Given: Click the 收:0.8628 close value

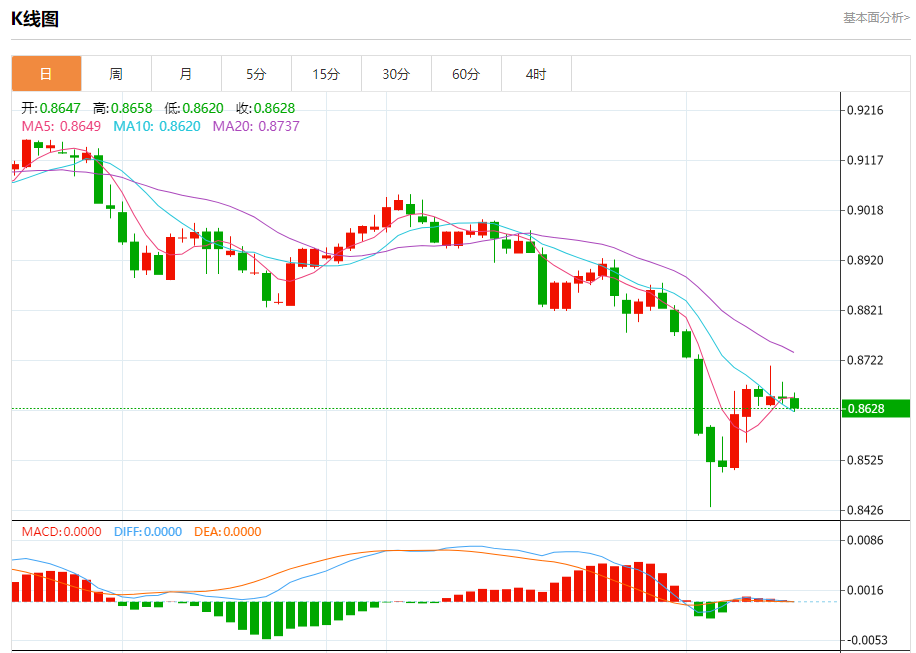Looking at the screenshot, I should tap(265, 108).
